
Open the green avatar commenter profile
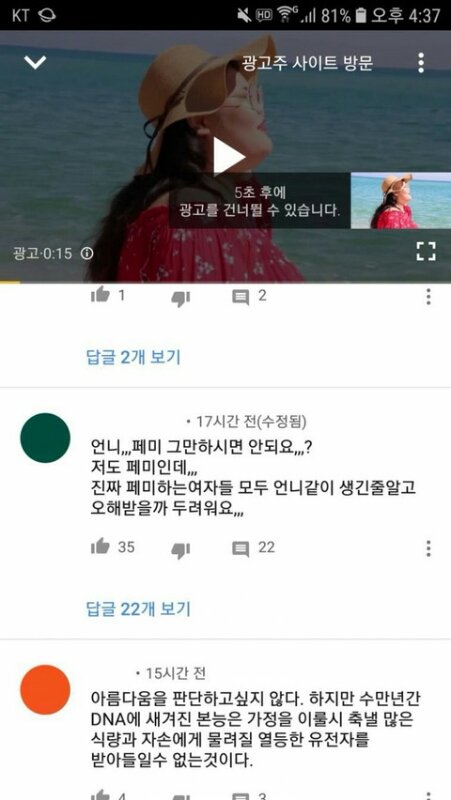click(x=45, y=438)
